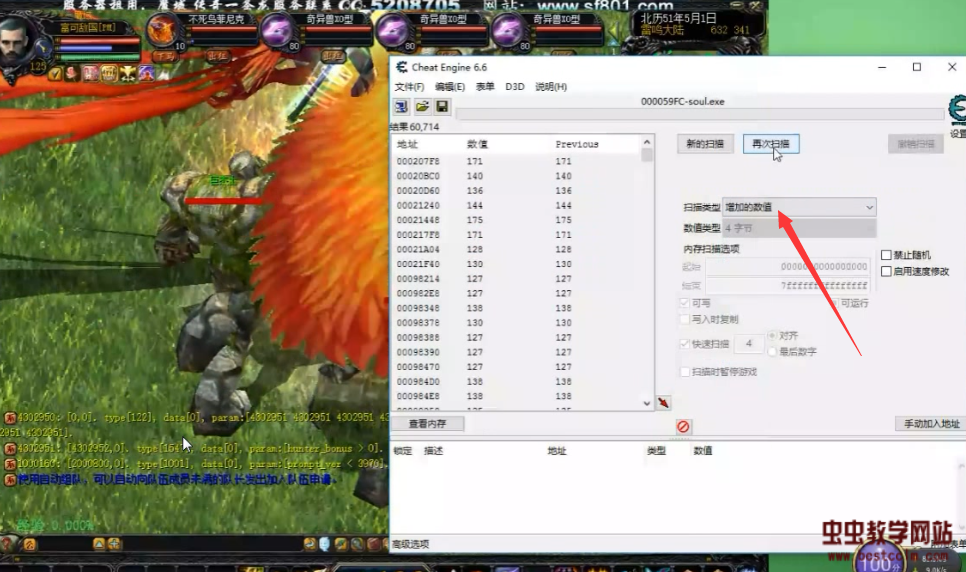Select the player character portrait in game
966x572 pixels.
click(15, 43)
